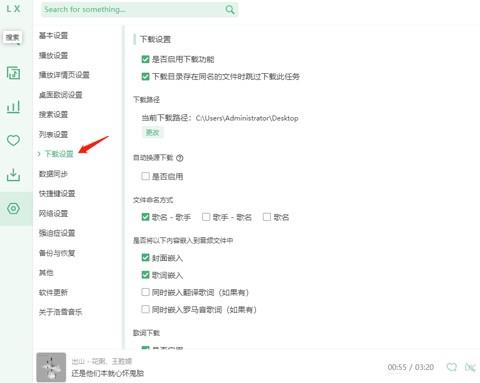480x383 pixels.
Task: Open 关于洛雪音乐 section
Action: pyautogui.click(x=60, y=312)
